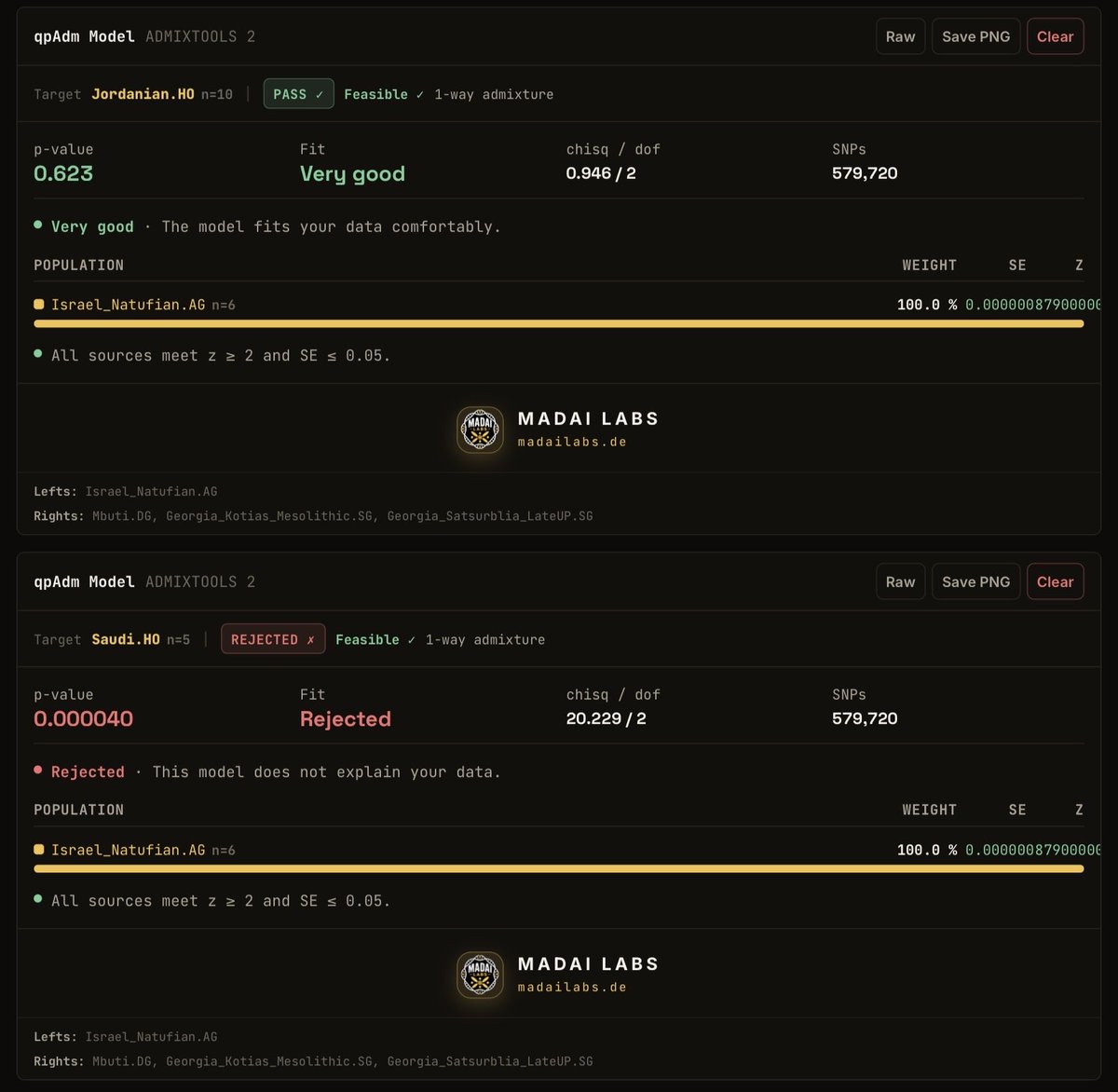Click the green dot beside 'Very good' message
The image size is (1118, 1092).
[x=38, y=225]
